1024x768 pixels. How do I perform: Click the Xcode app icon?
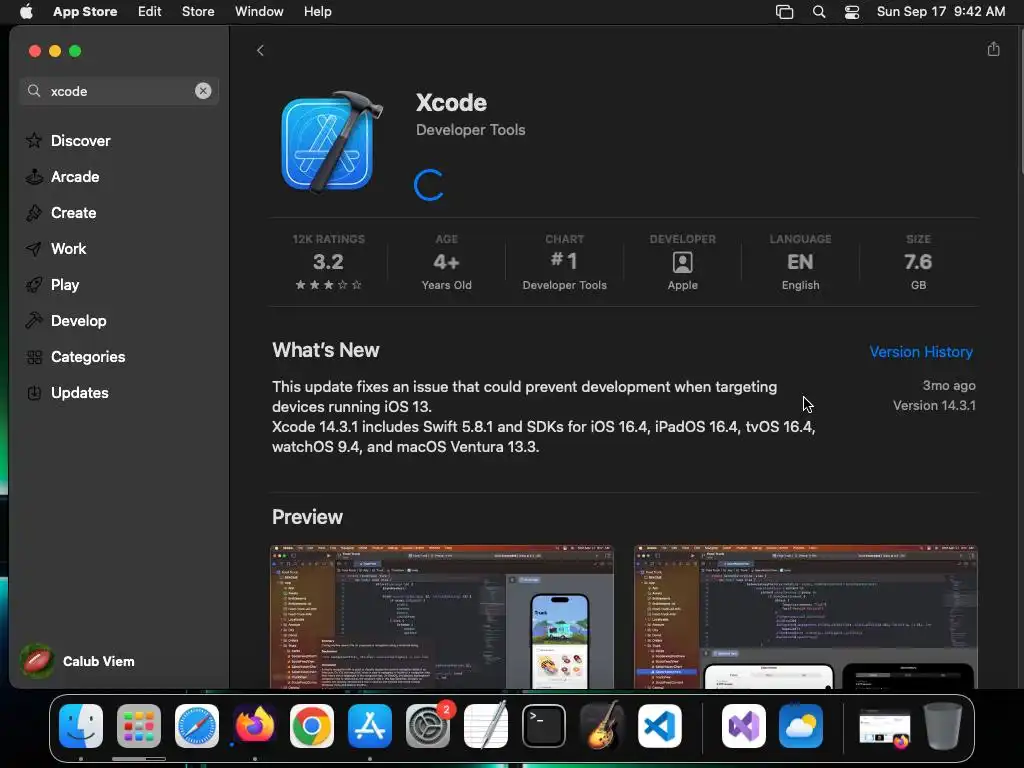(331, 143)
